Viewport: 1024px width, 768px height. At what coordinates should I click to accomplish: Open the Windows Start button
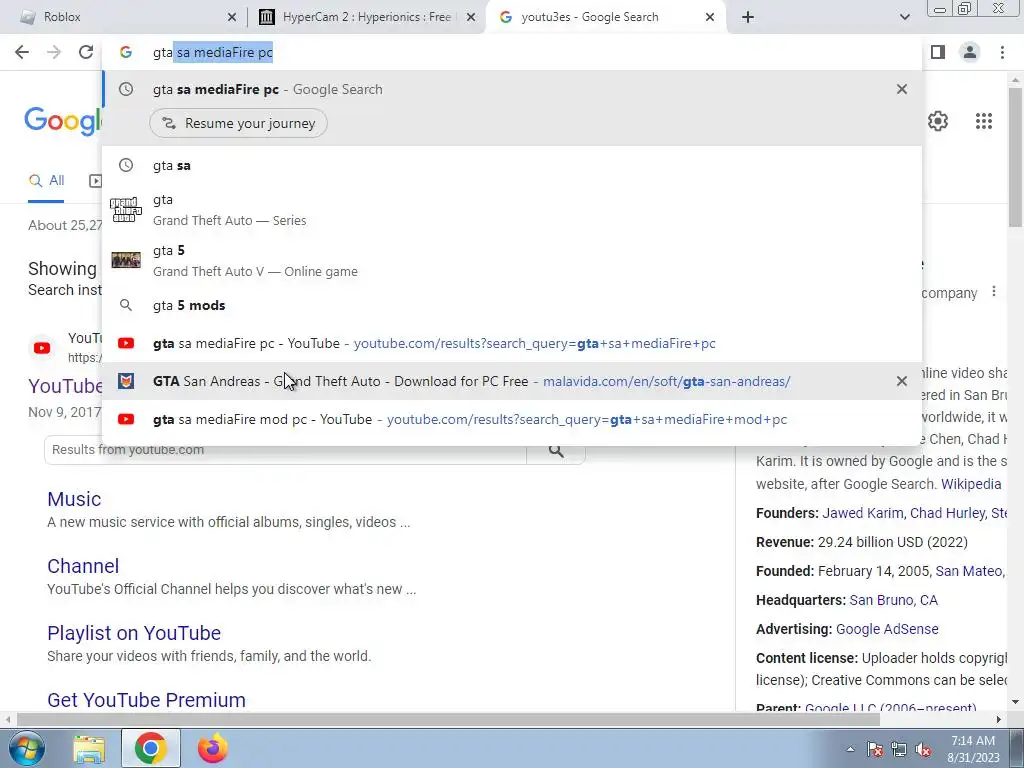[x=27, y=748]
